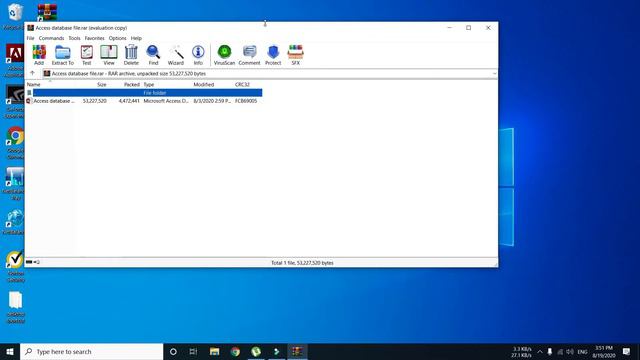
Task: Open the WinRAR archive desktop icon
Action: 47,12
